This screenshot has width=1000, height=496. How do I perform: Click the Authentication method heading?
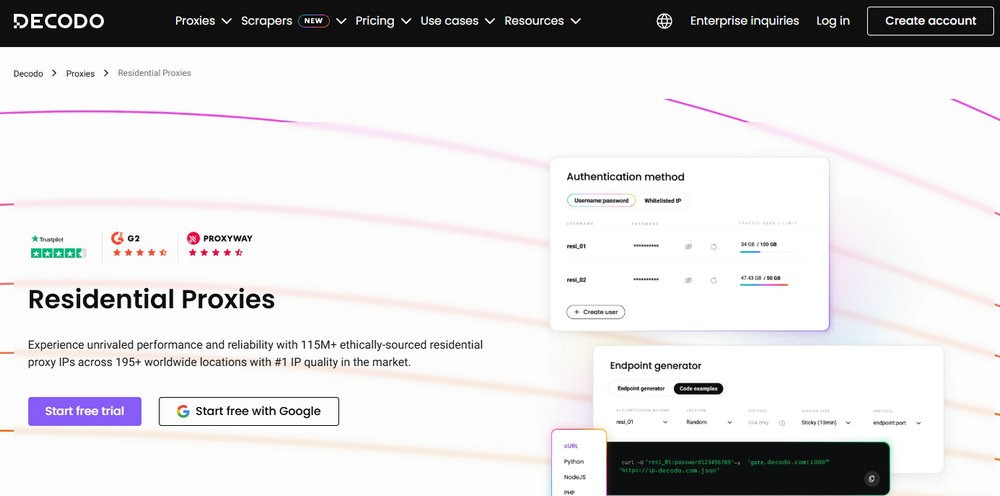pos(625,177)
